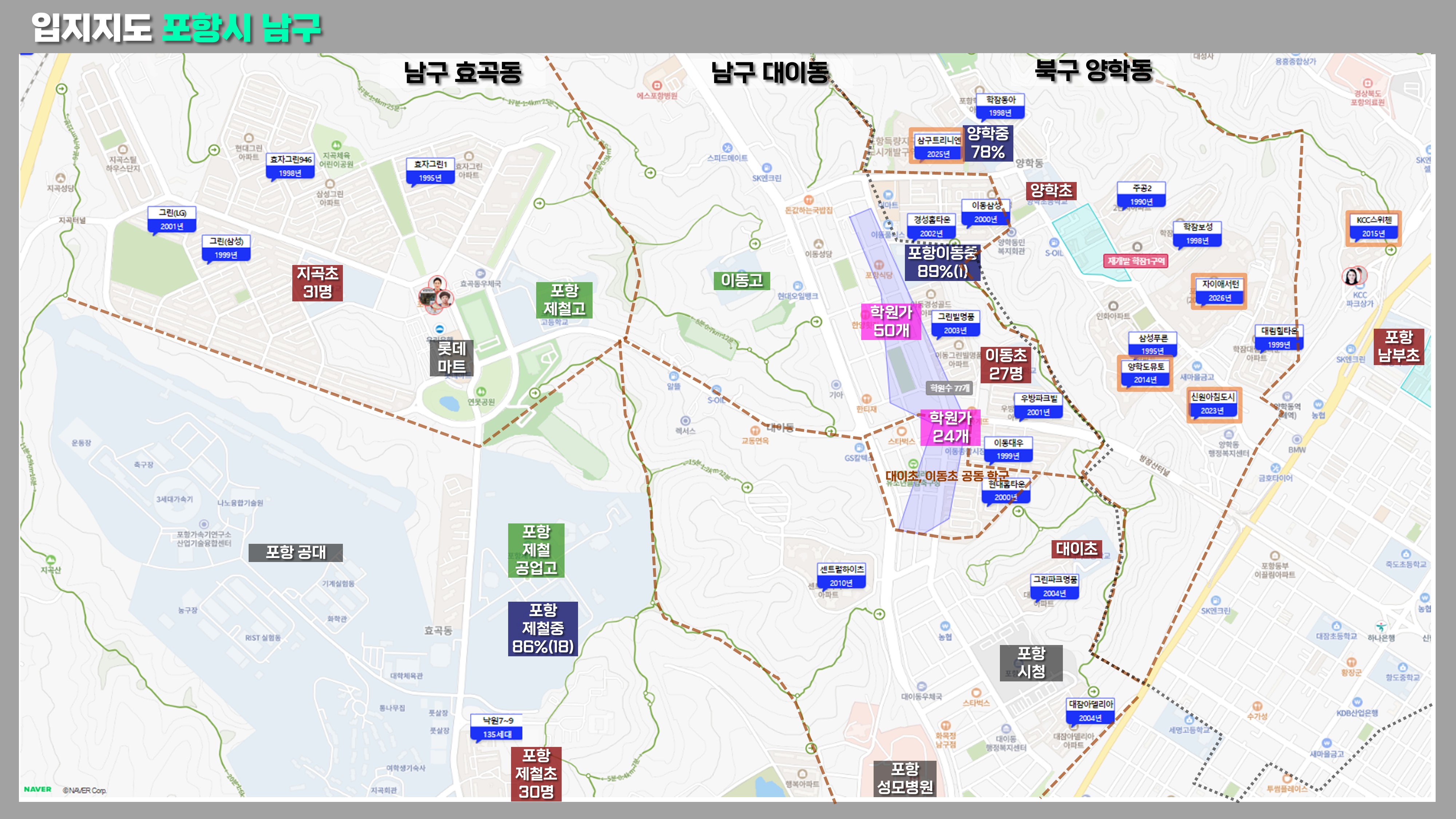The image size is (1456, 819).
Task: Click the 대잠아델리아 2004년 marker
Action: click(x=1090, y=711)
